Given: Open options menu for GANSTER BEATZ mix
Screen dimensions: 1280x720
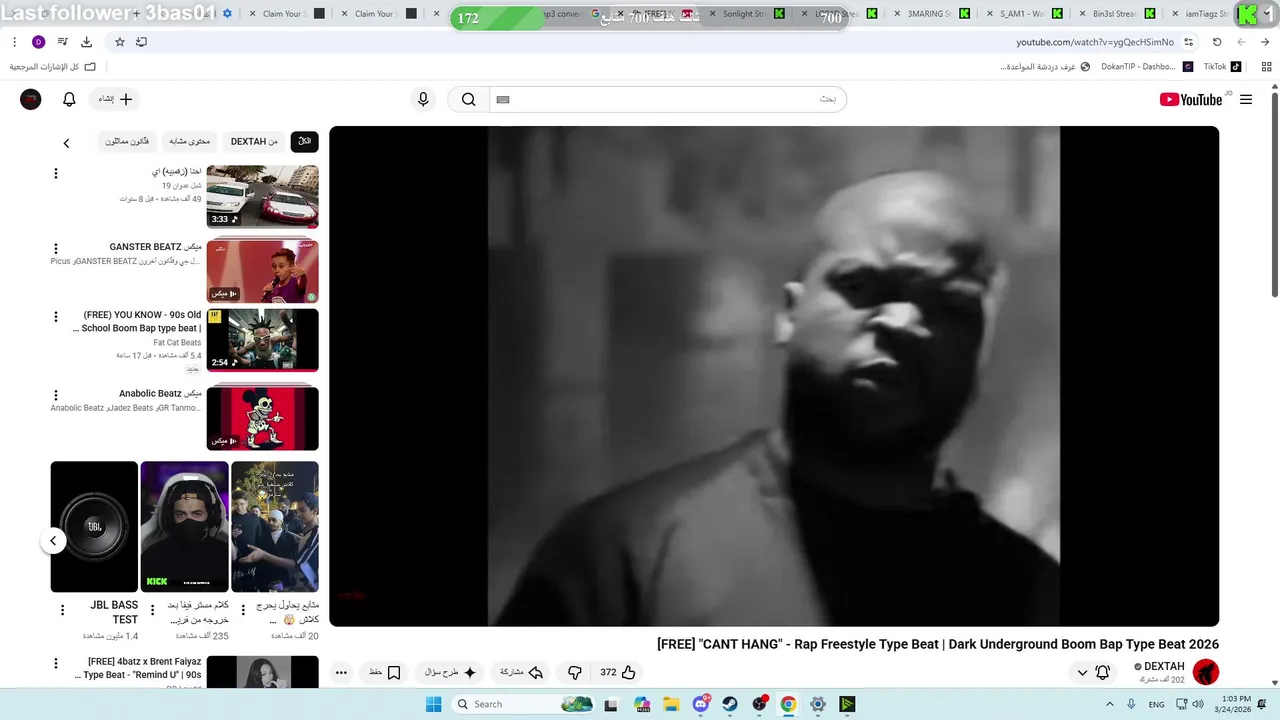Looking at the screenshot, I should coord(56,248).
